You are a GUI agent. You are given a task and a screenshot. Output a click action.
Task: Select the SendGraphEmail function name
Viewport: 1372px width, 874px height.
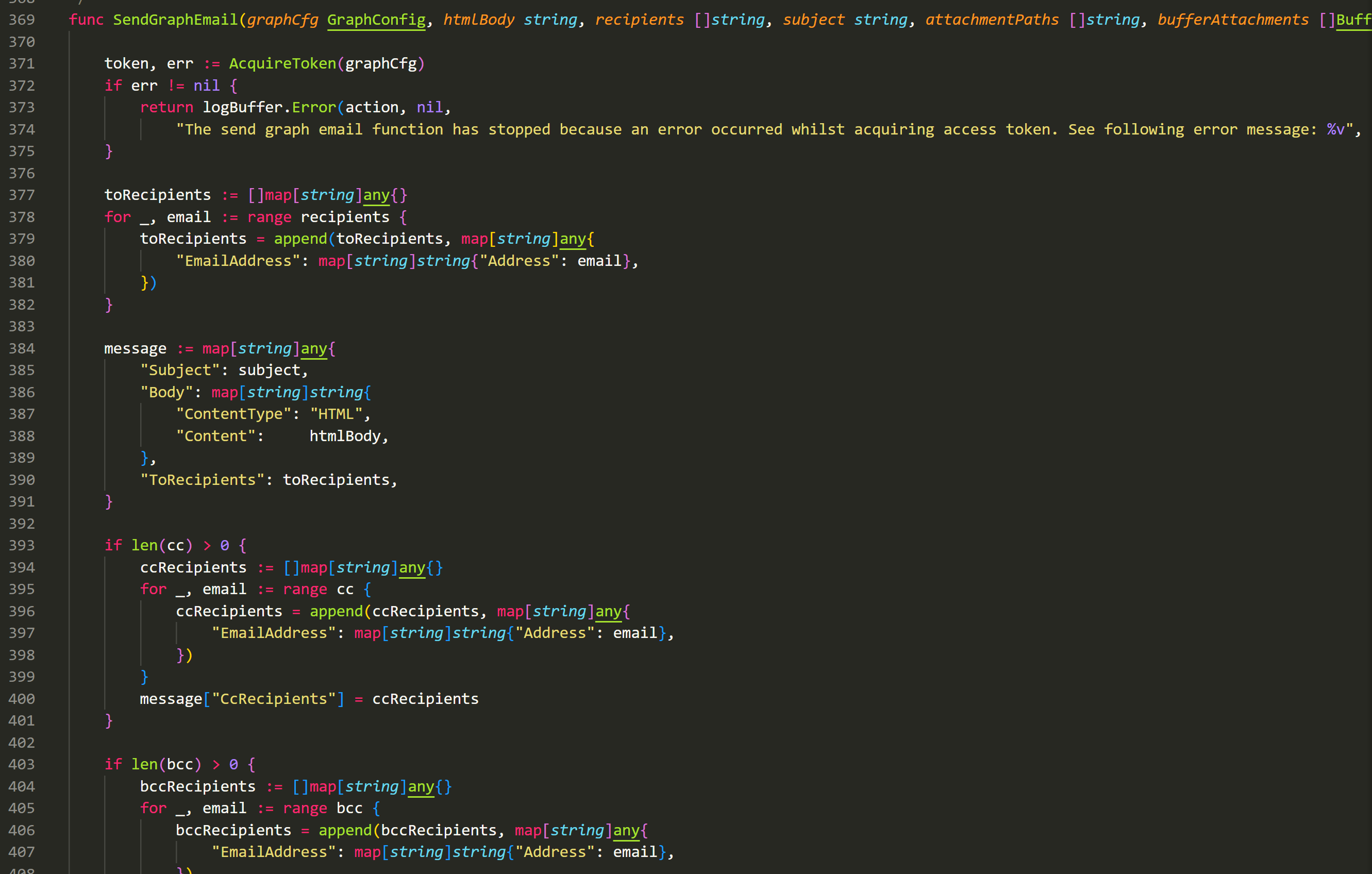tap(175, 20)
